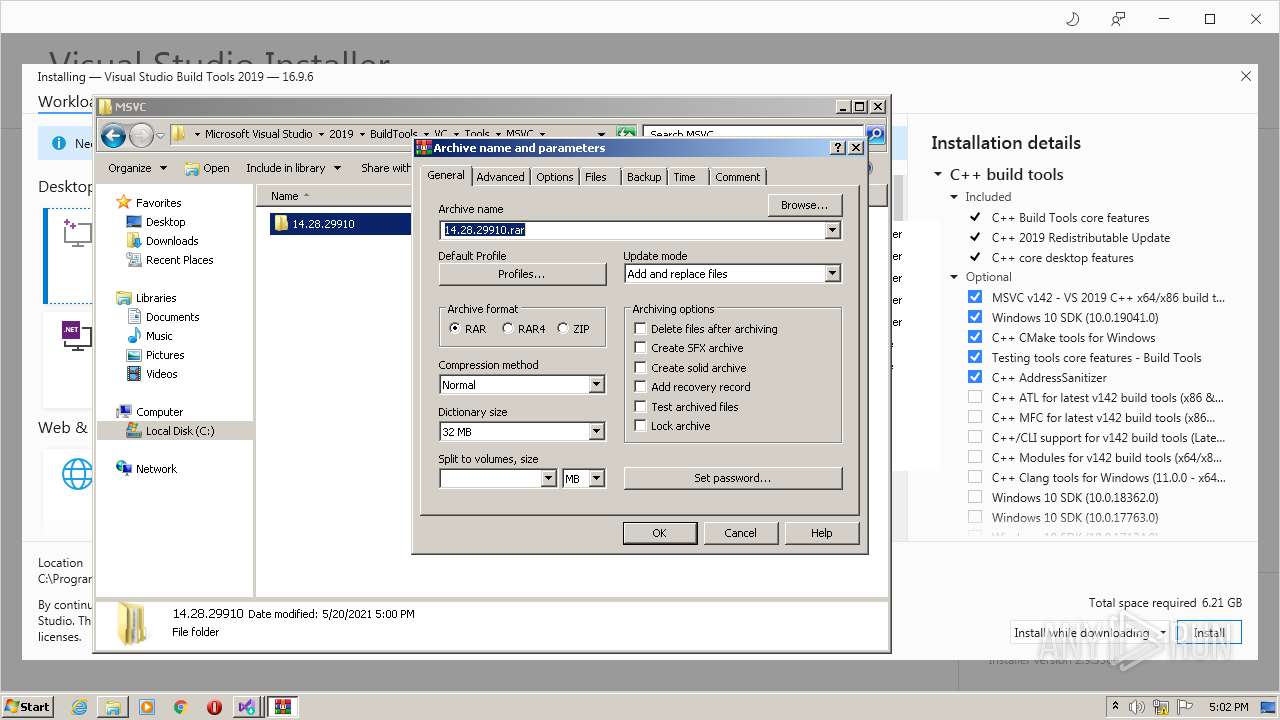Click the C++ desktop workload icon

77,234
